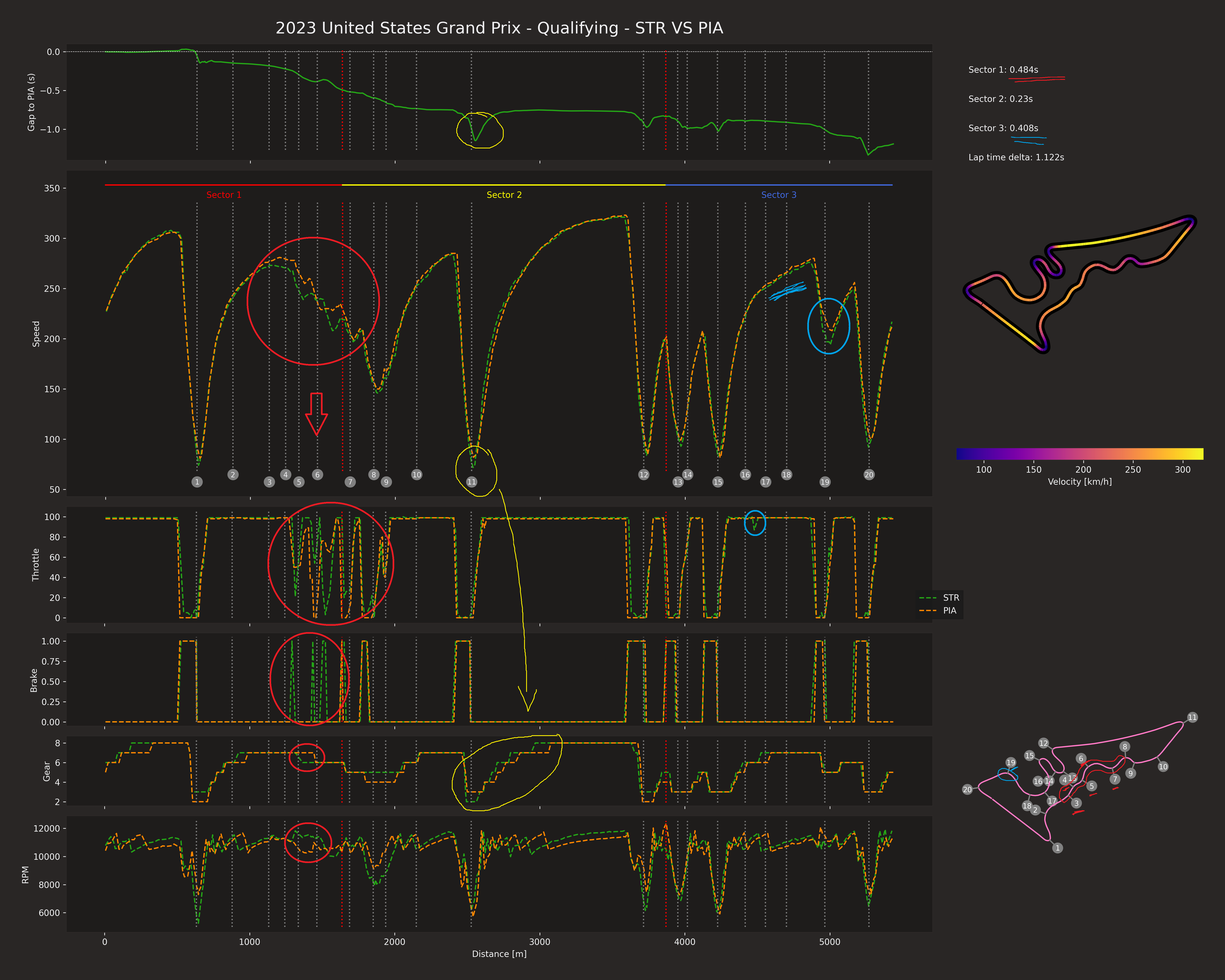The width and height of the screenshot is (1225, 980).
Task: Click corner 1 marker on the pink track map
Action: (x=1057, y=848)
